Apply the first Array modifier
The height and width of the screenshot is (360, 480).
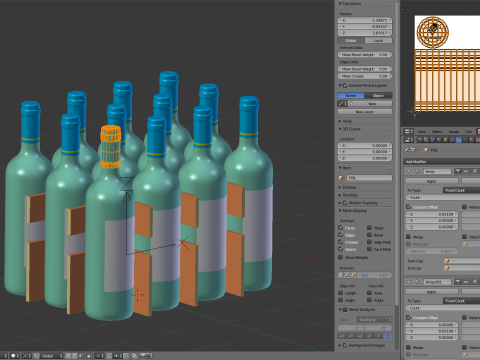[x=432, y=181]
